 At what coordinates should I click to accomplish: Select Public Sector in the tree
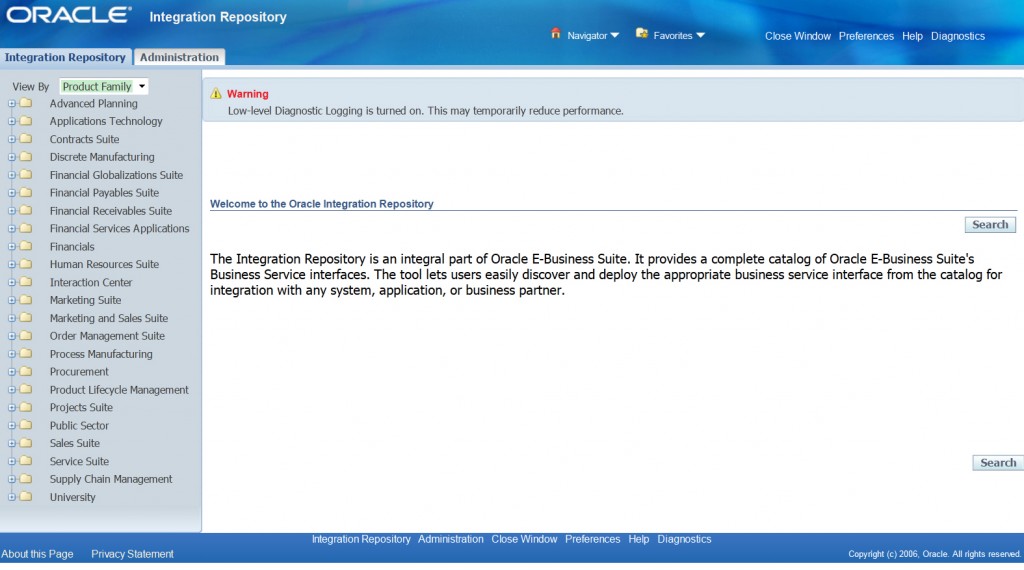pos(79,425)
